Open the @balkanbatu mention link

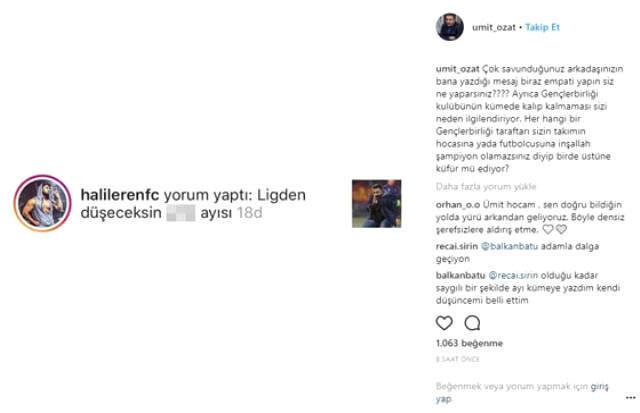click(x=510, y=246)
